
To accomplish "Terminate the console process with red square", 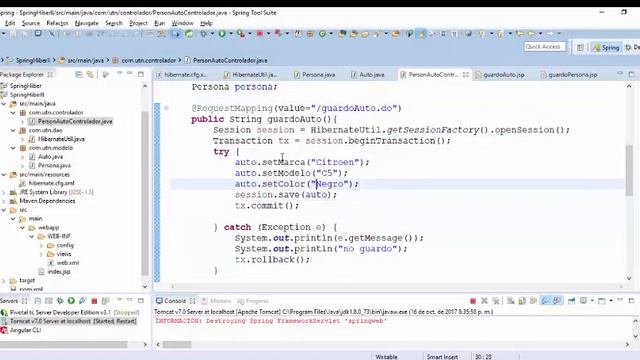I will 473,301.
